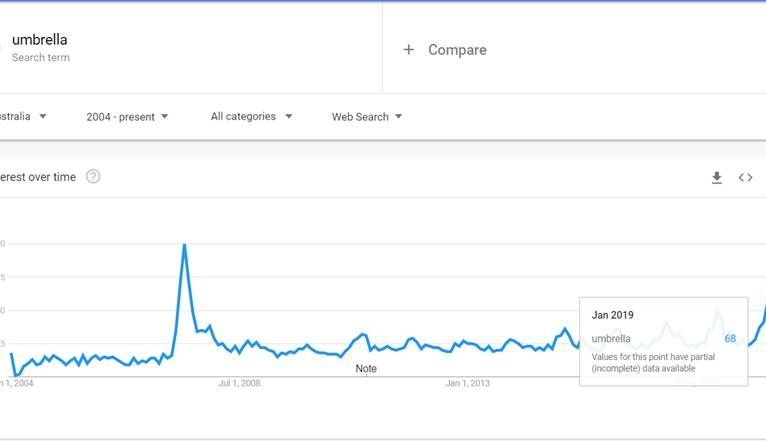
Task: Click 'umbrella' label inside the tooltip
Action: pyautogui.click(x=611, y=339)
